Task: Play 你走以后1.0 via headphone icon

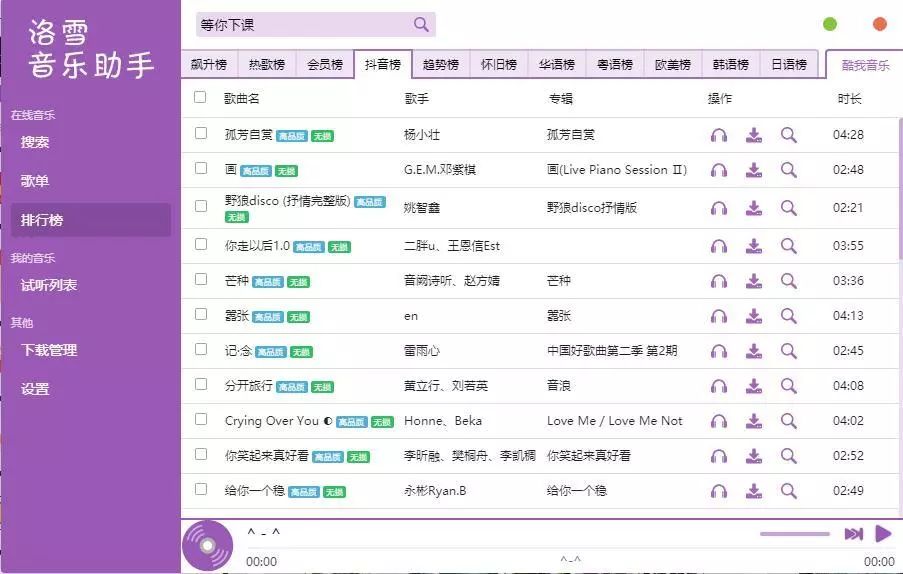Action: (x=719, y=246)
